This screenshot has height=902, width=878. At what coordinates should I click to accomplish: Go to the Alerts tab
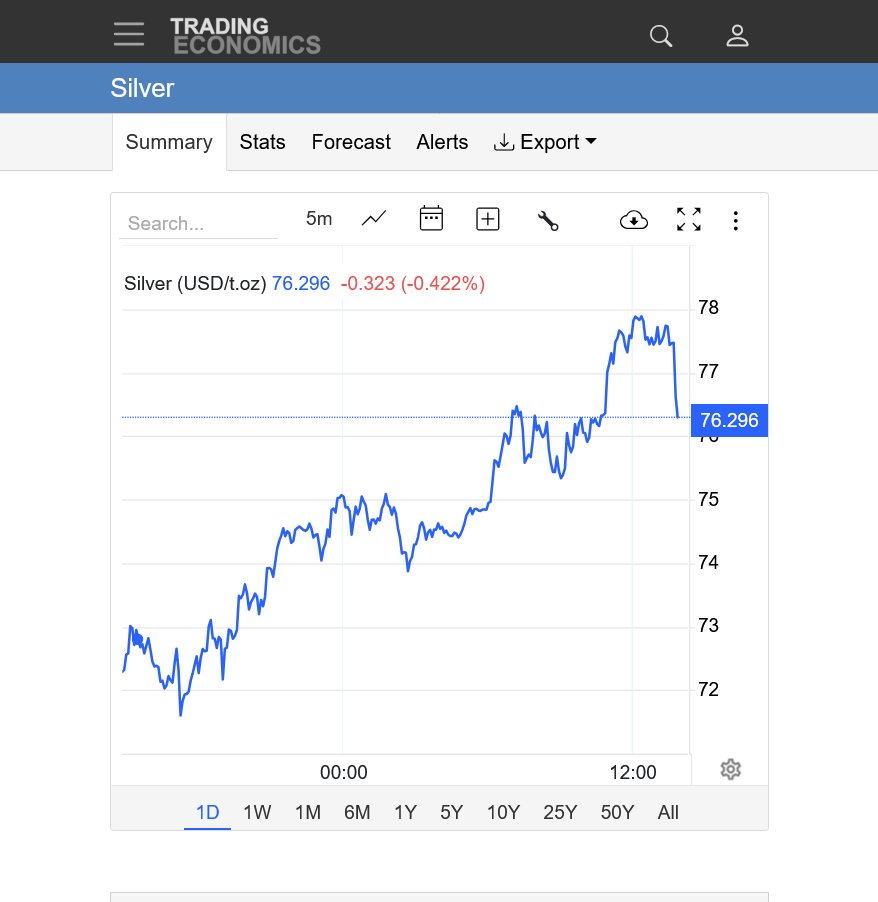(442, 142)
